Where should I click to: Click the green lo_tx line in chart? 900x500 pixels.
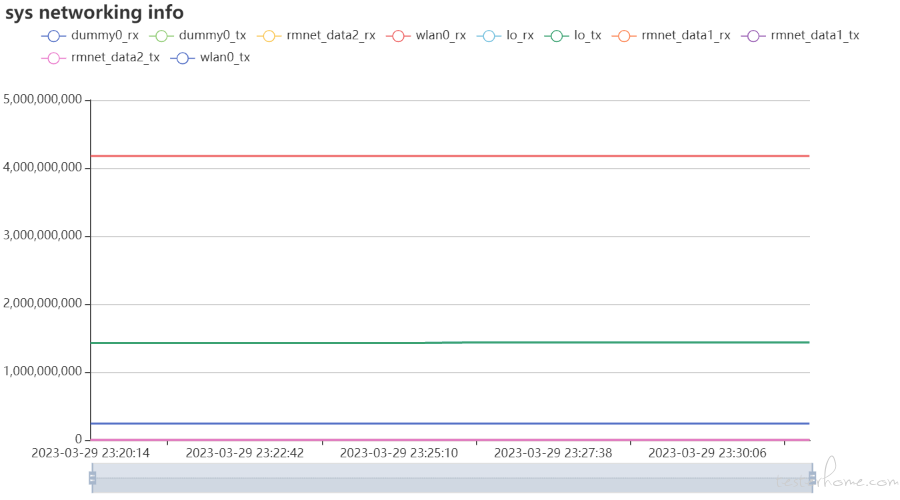pyautogui.click(x=450, y=343)
